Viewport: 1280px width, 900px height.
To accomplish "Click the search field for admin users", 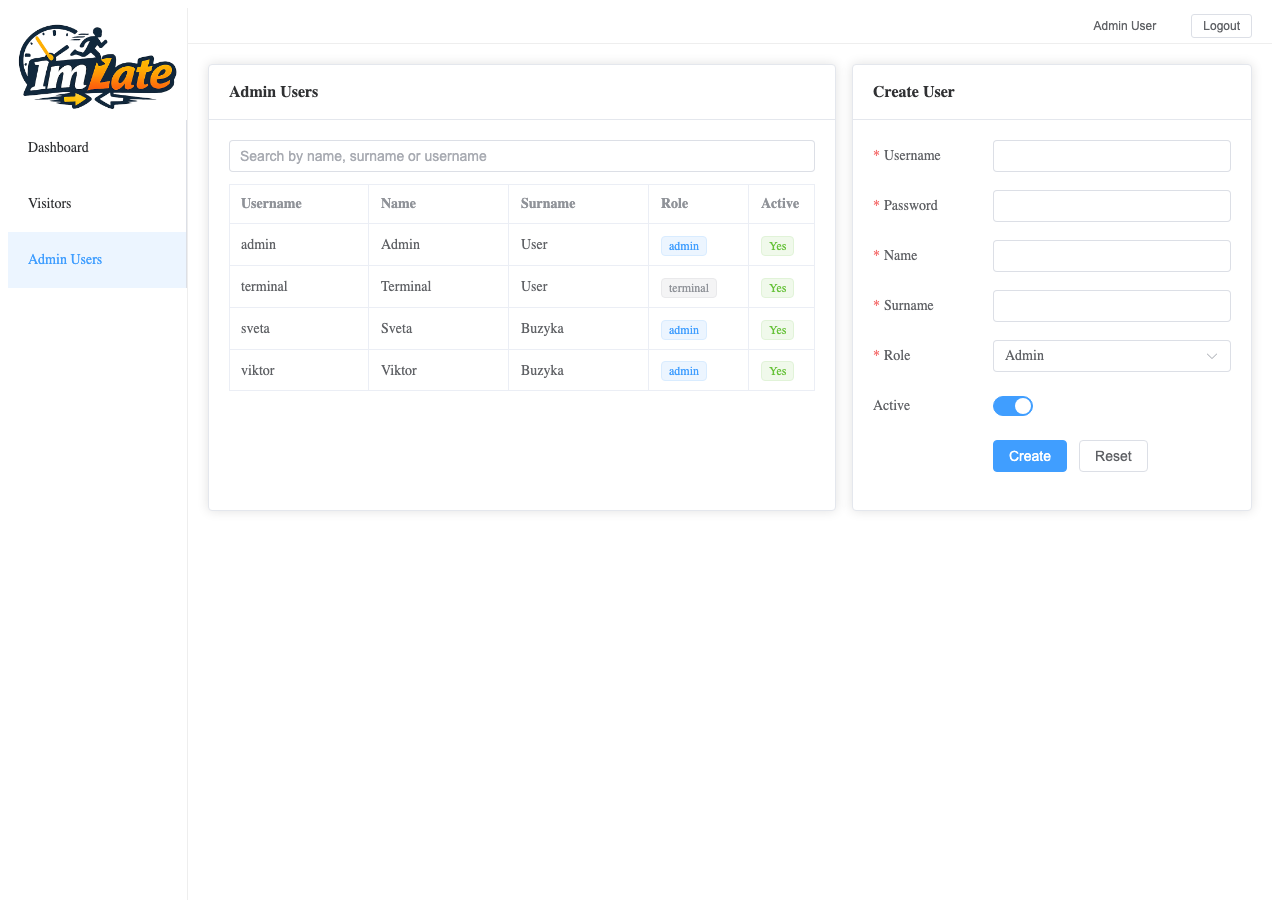I will tap(522, 155).
